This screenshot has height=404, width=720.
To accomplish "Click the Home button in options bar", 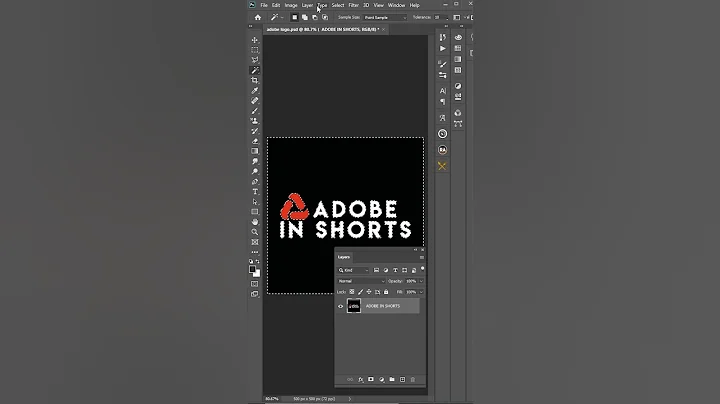I will click(258, 17).
